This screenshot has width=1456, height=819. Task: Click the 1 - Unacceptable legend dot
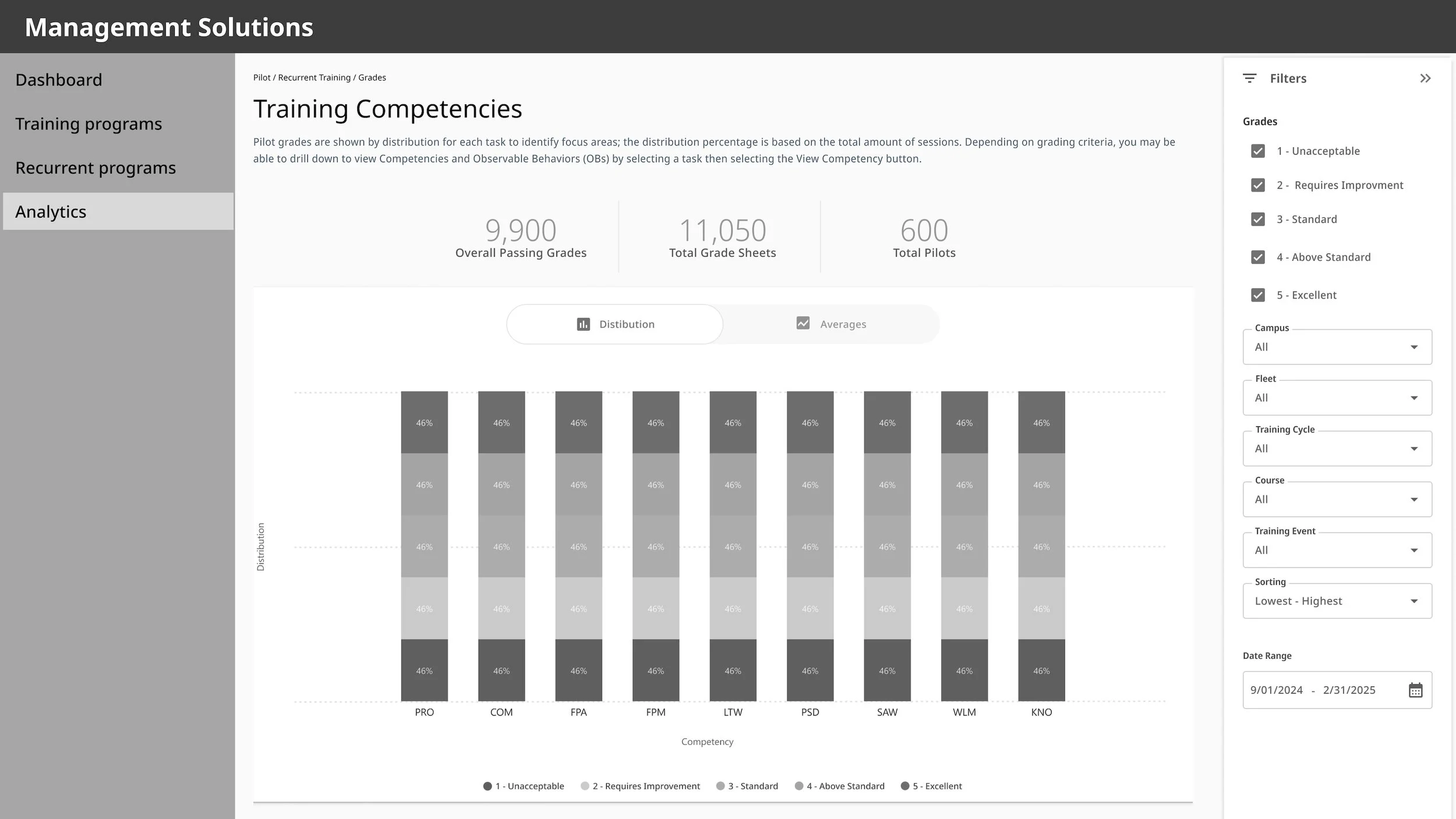(487, 786)
